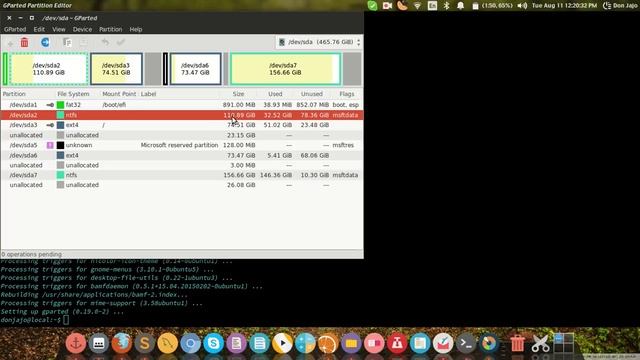This screenshot has height=360, width=640.
Task: Select the 23.15 GiB unallocated row
Action: (x=182, y=135)
